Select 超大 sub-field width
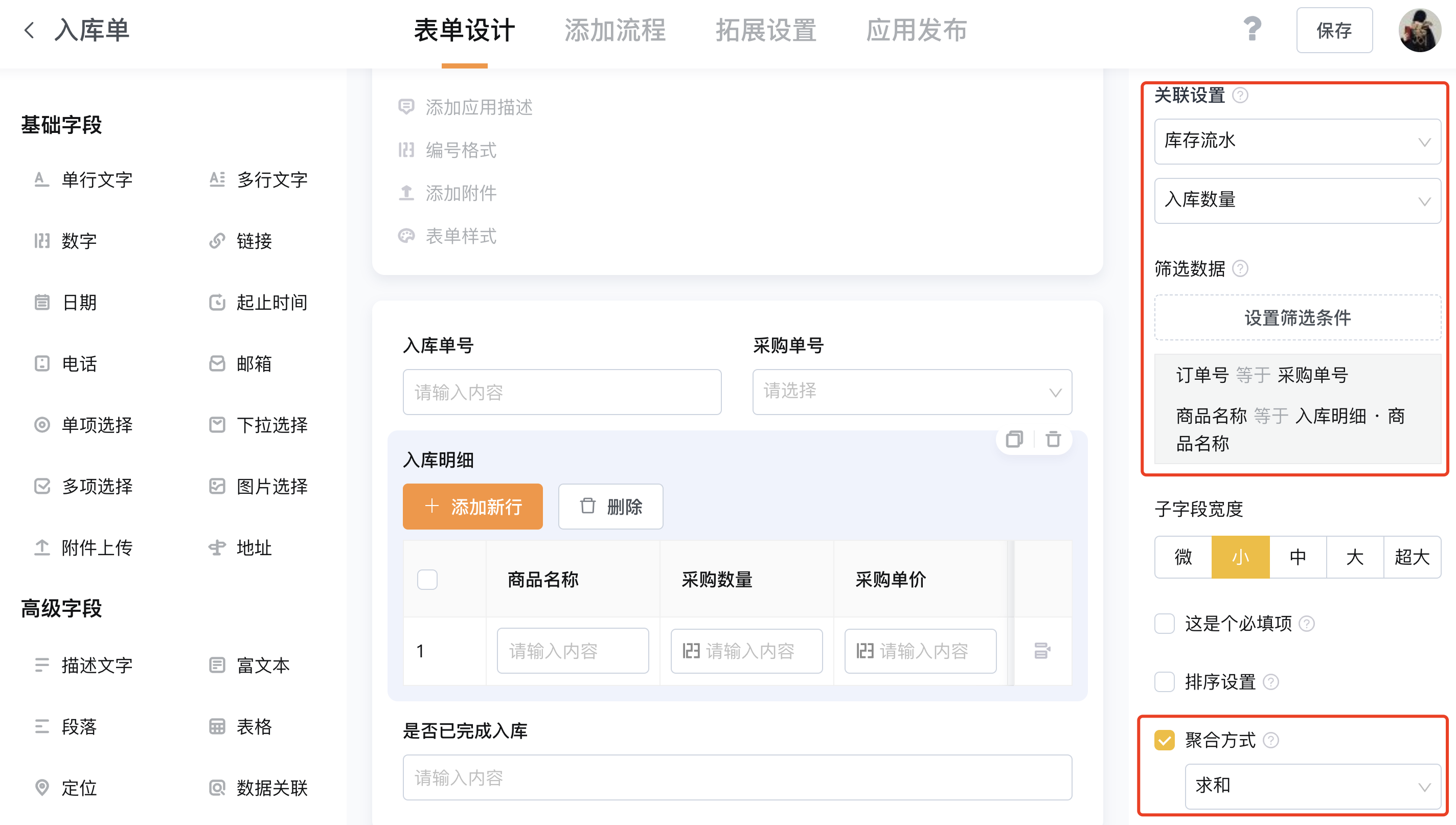 click(x=1413, y=557)
